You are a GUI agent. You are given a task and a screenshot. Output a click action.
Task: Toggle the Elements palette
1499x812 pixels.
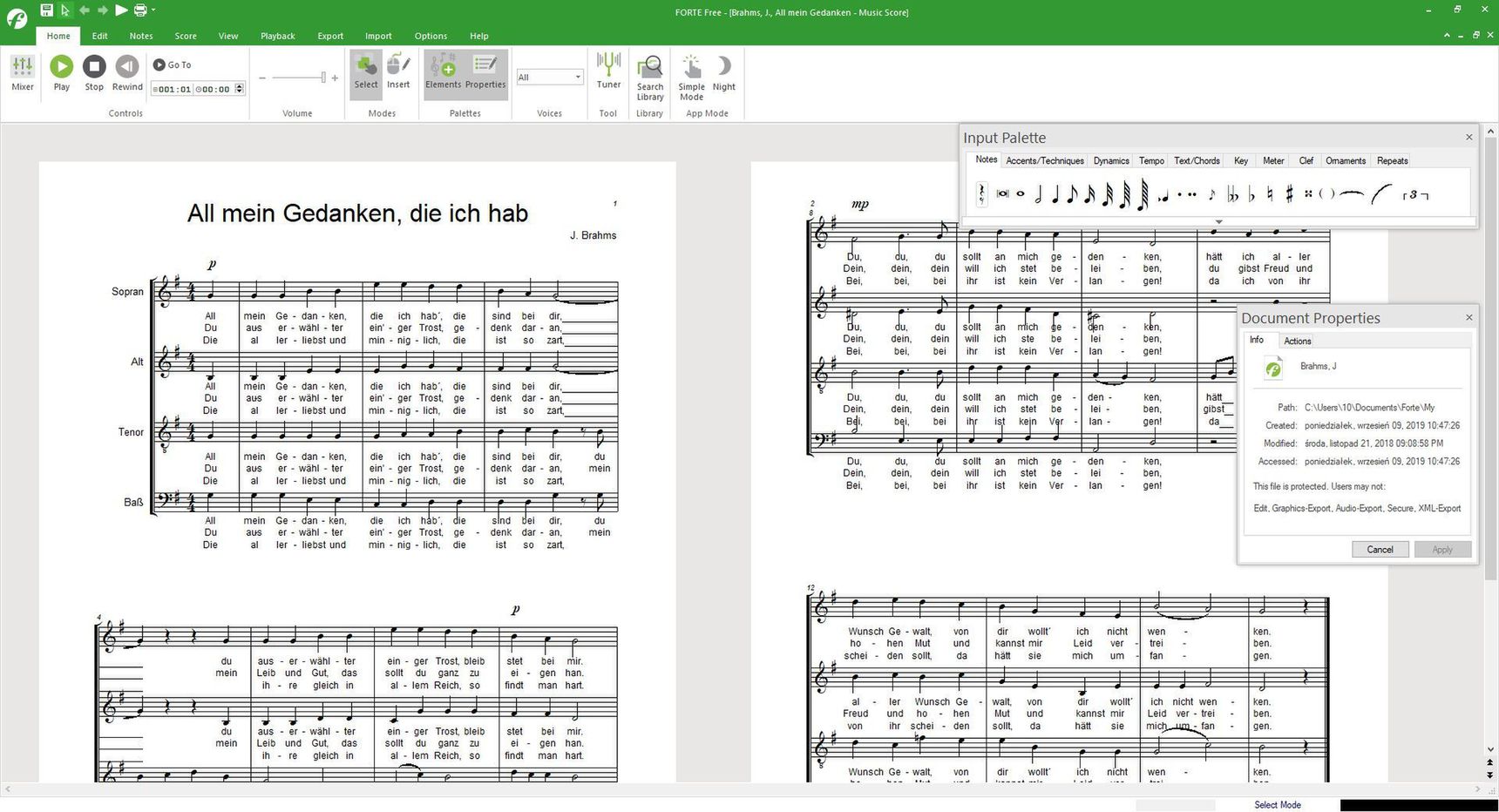[443, 73]
